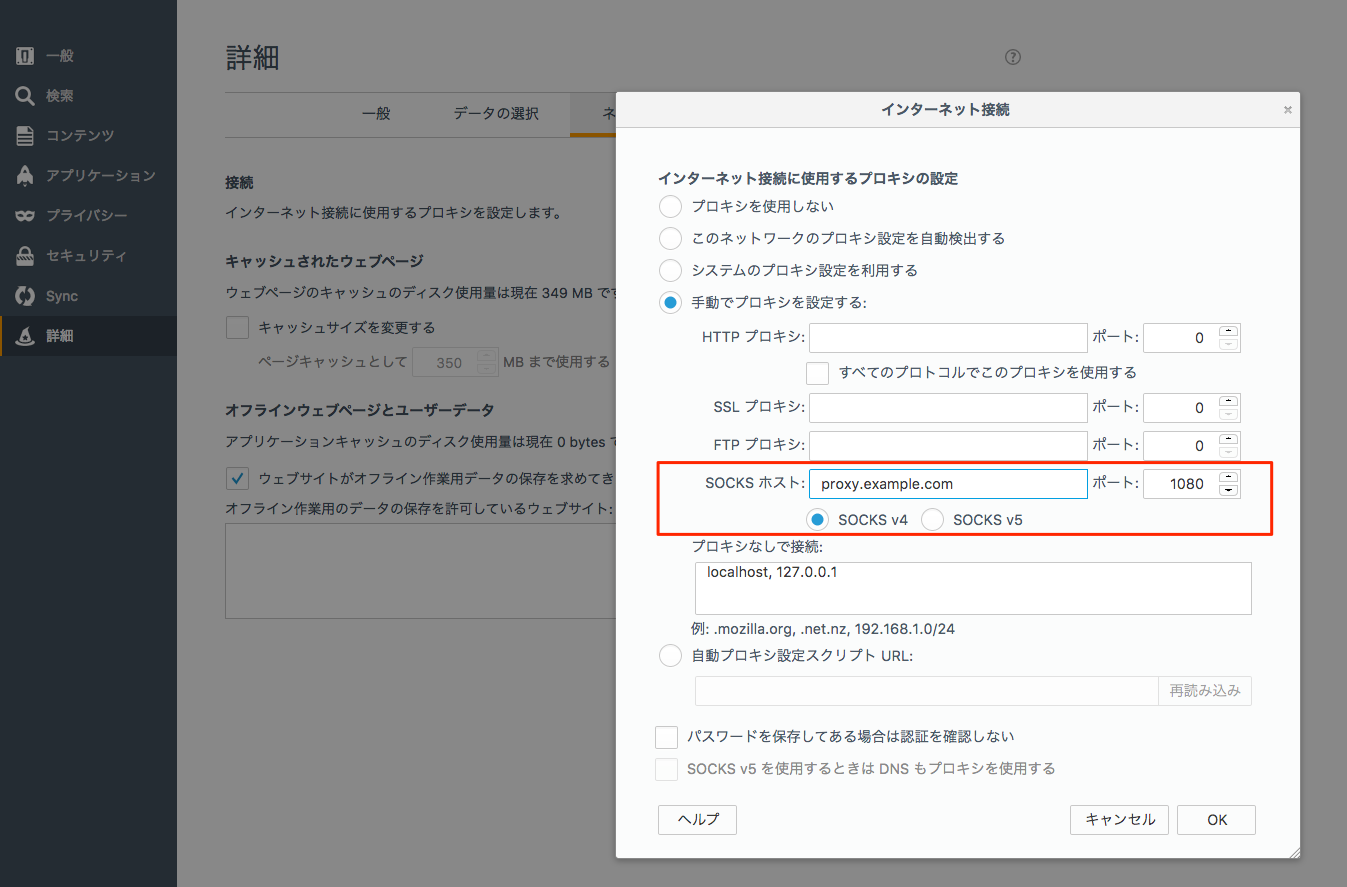
Task: Choose SOCKS v5 radio button
Action: (933, 520)
